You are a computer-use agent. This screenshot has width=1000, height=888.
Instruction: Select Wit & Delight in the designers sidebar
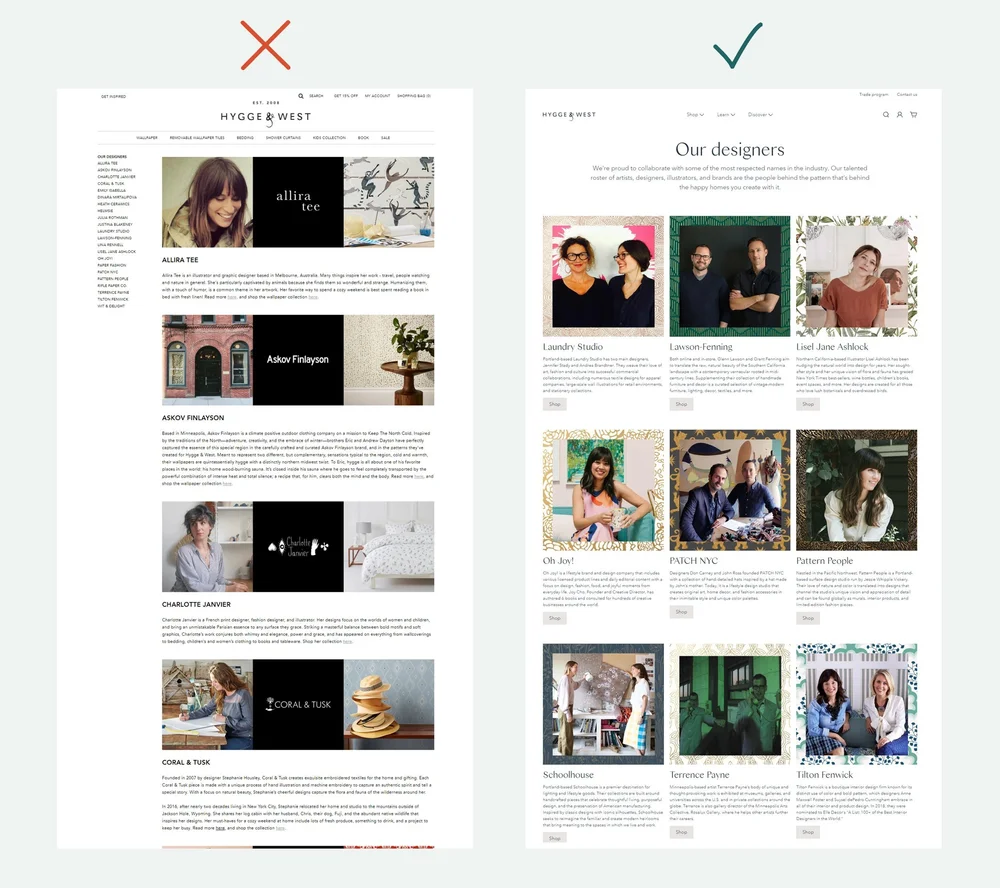click(x=112, y=306)
